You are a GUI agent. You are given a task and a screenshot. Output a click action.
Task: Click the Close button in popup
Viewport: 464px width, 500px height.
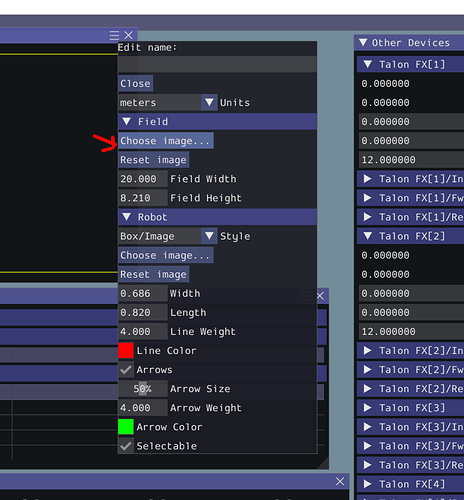[x=136, y=83]
